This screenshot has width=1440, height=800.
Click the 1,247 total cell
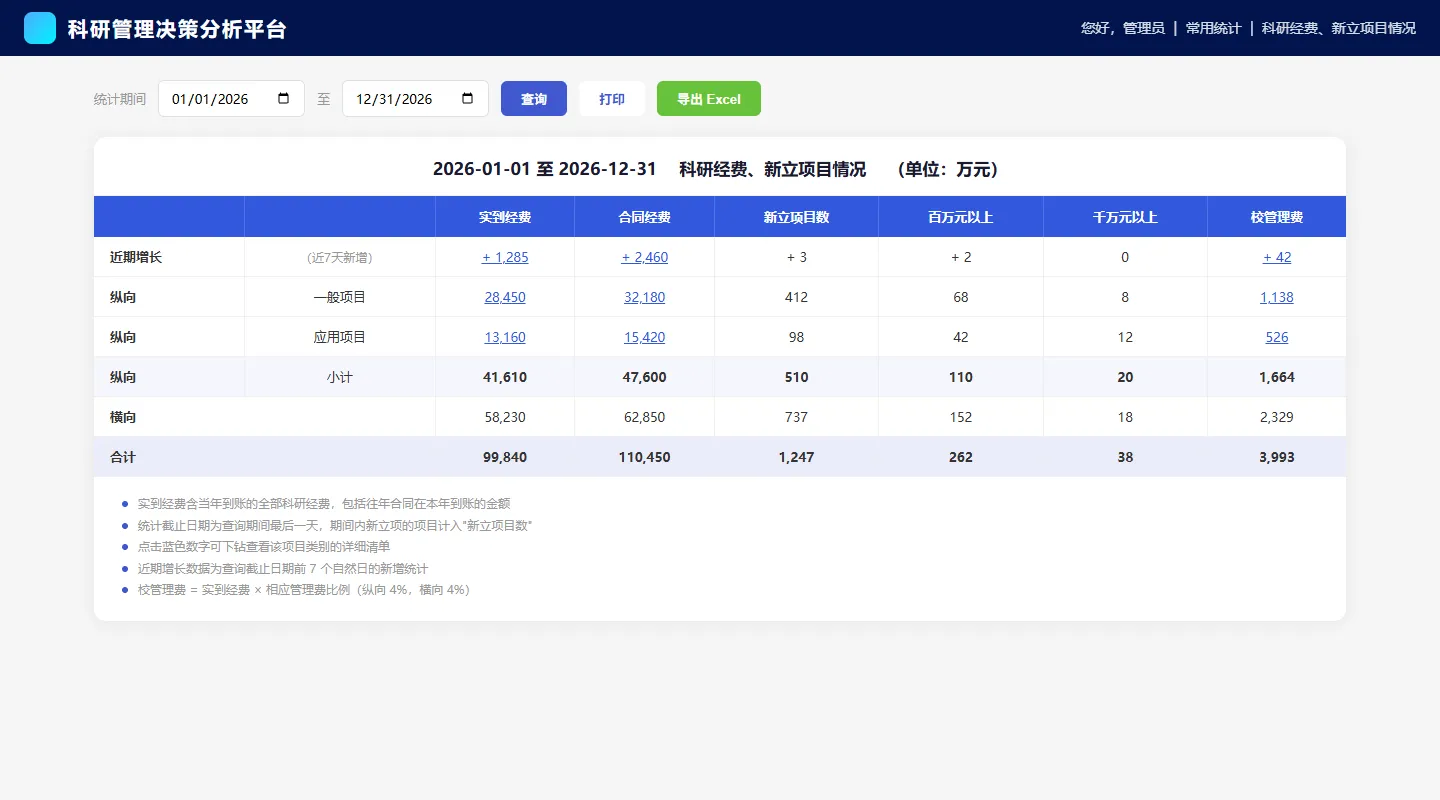coord(797,457)
